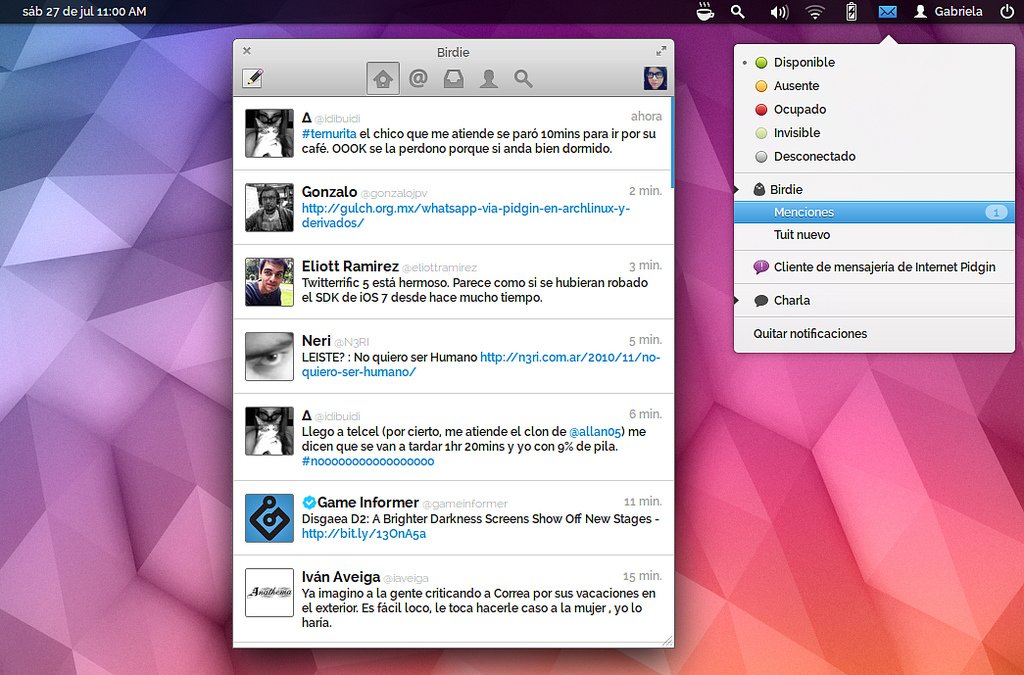Set status to Ocupado

point(799,109)
